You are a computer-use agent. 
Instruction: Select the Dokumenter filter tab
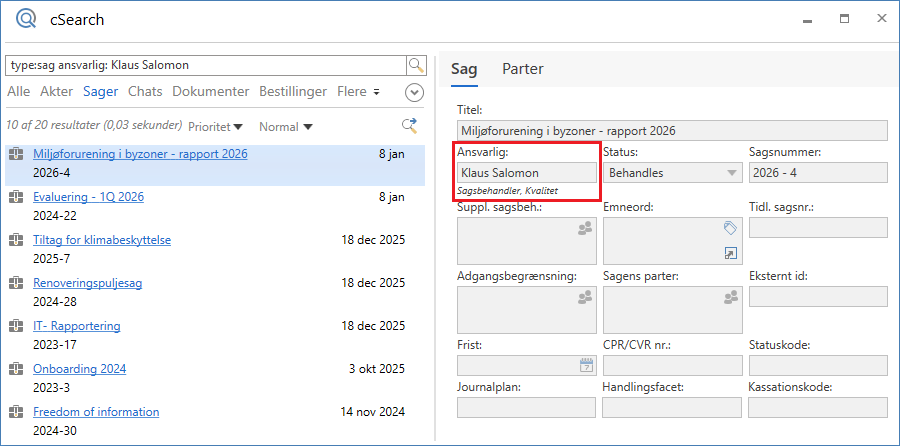pyautogui.click(x=210, y=92)
